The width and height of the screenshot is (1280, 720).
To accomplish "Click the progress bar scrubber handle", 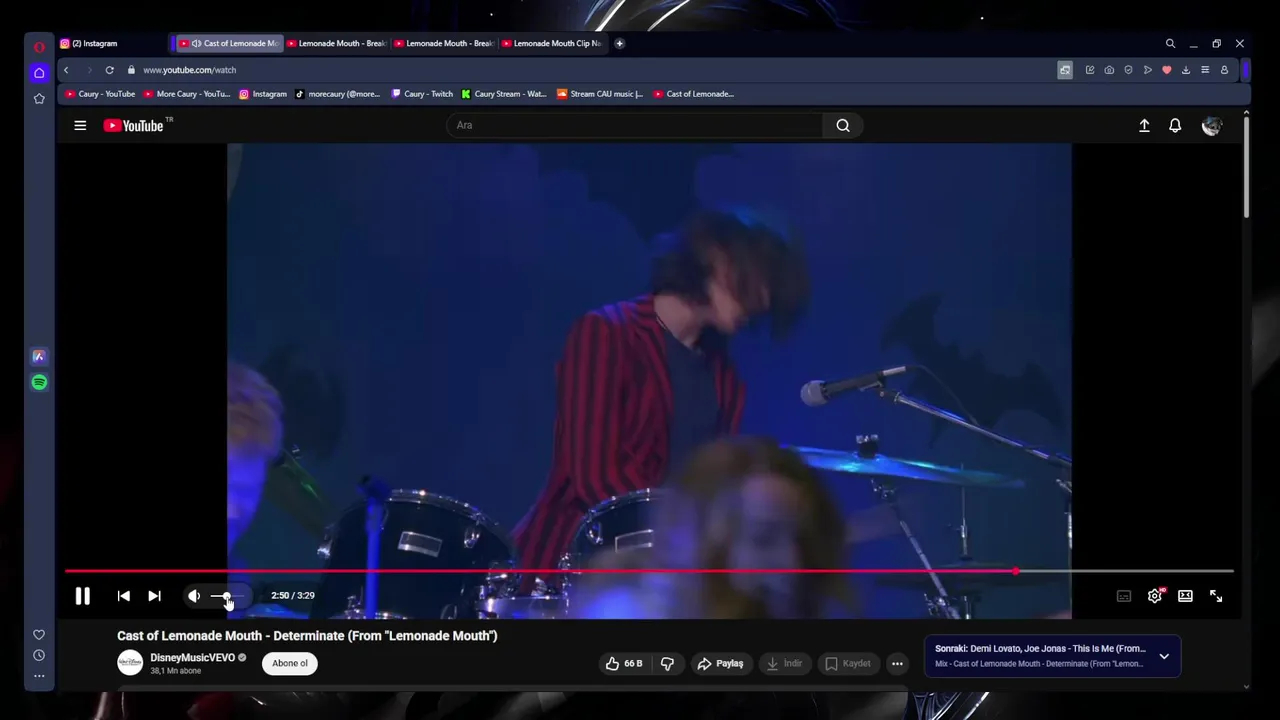I will coord(1016,571).
